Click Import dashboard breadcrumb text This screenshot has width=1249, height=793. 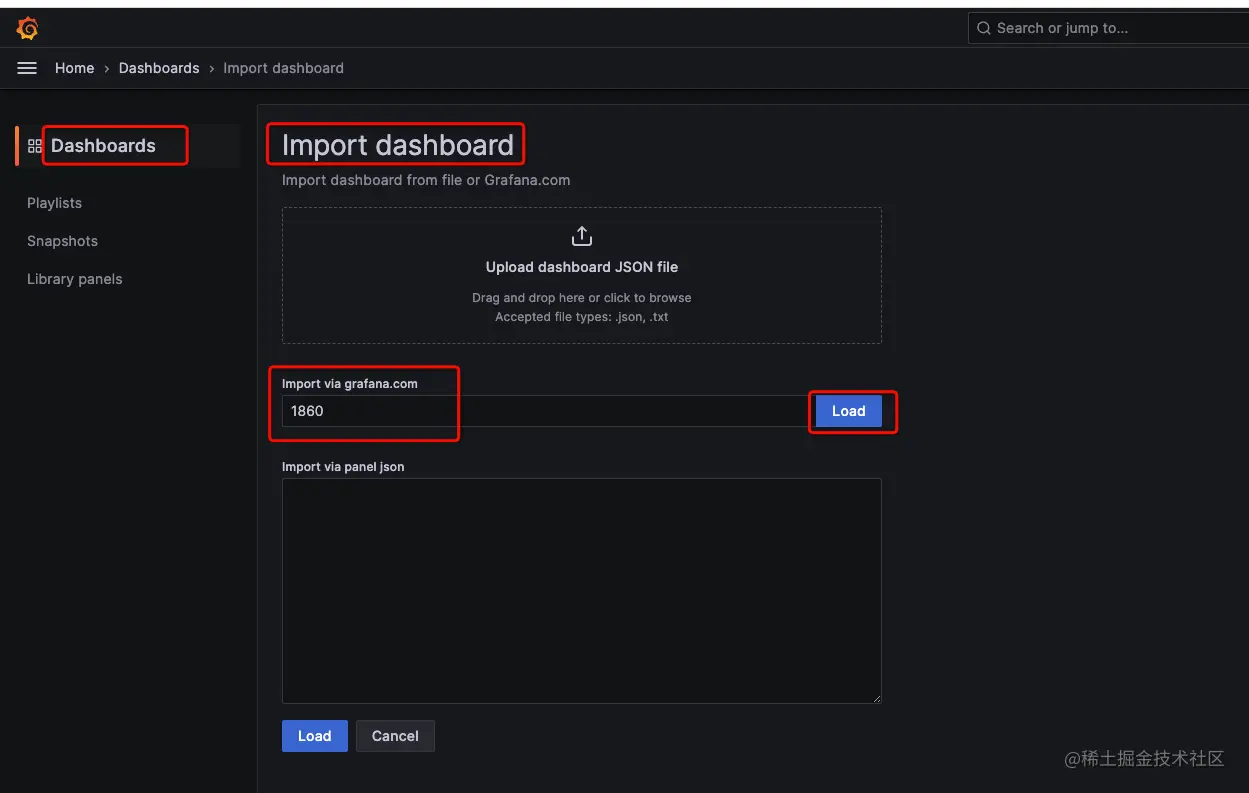(283, 68)
